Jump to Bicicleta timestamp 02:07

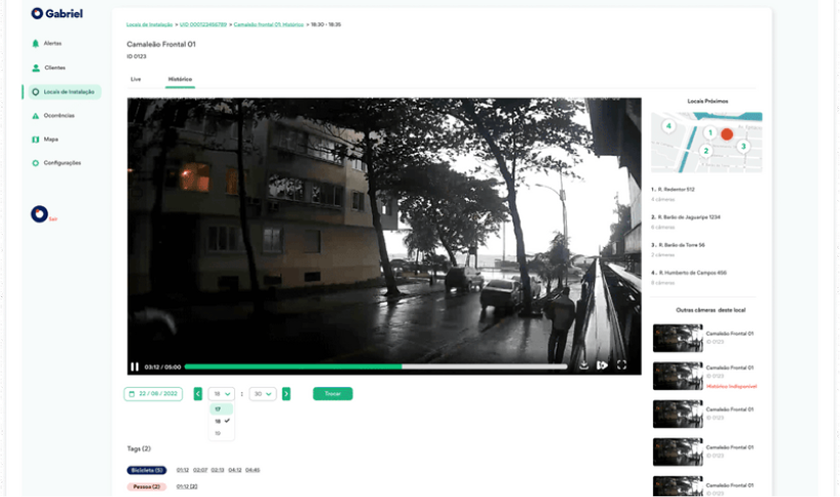(200, 470)
